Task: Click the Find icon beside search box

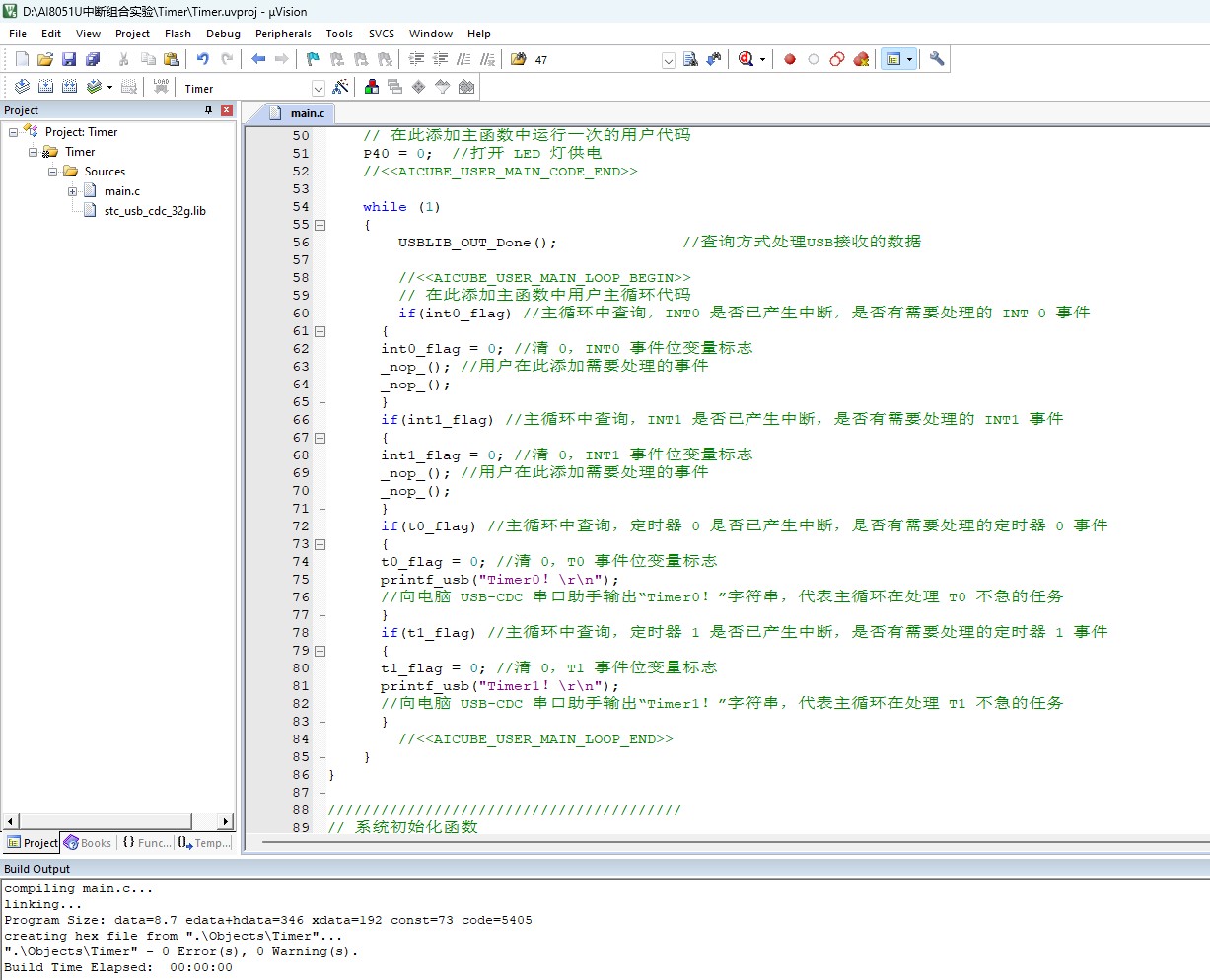Action: tap(690, 59)
